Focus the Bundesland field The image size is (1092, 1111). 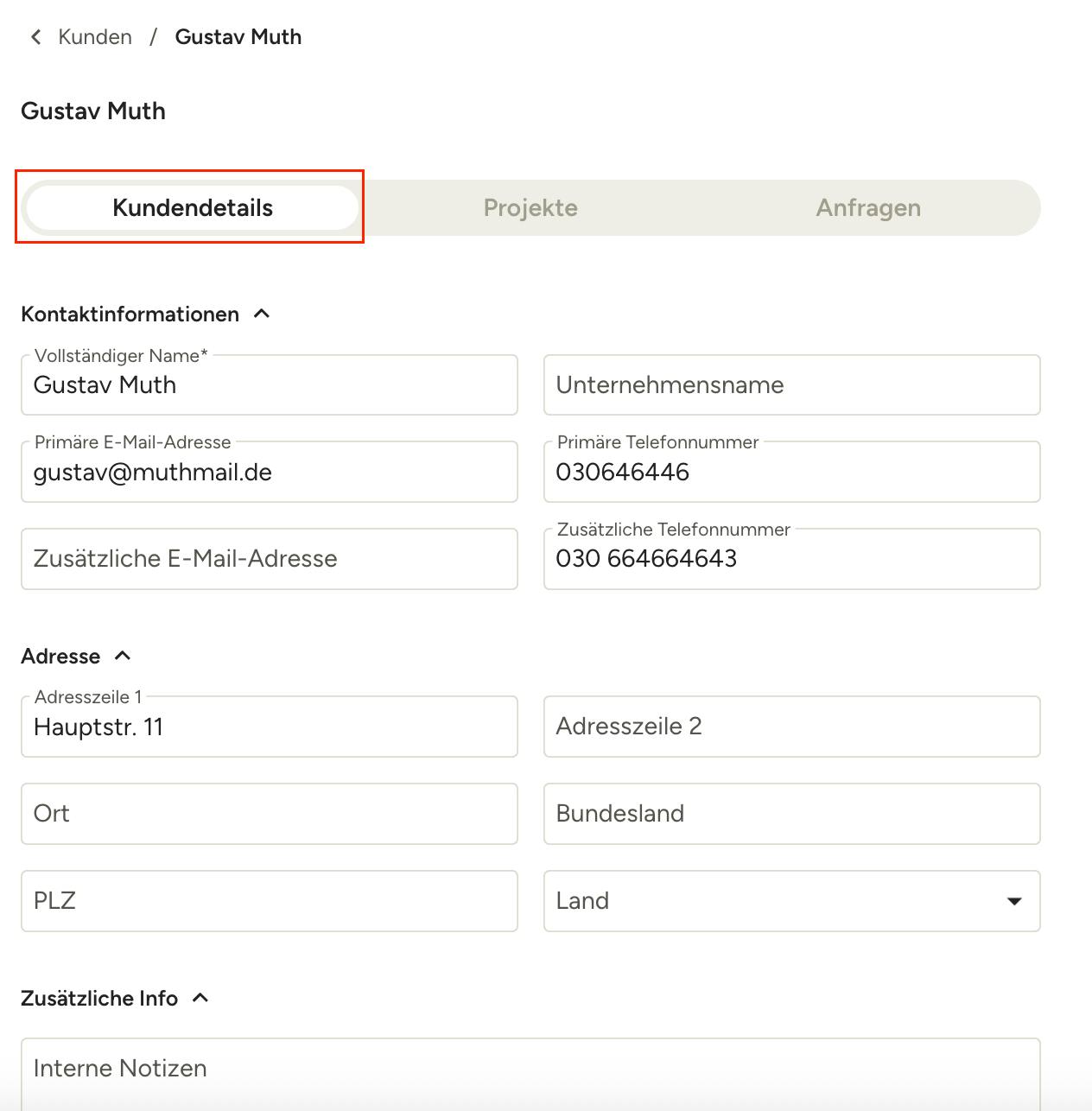(791, 814)
